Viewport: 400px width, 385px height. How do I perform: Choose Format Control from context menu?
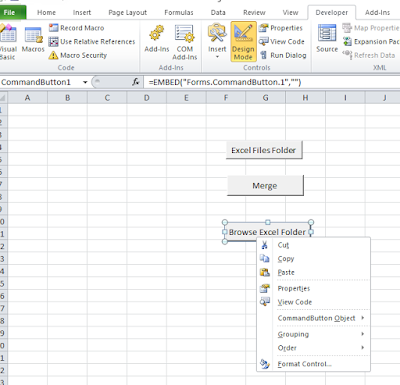pyautogui.click(x=304, y=364)
